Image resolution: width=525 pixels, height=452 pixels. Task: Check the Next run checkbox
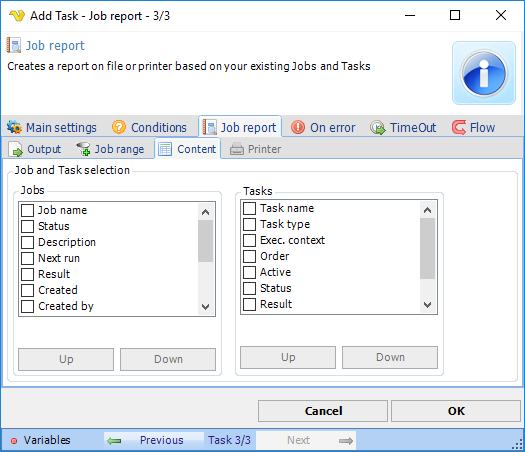tap(27, 258)
